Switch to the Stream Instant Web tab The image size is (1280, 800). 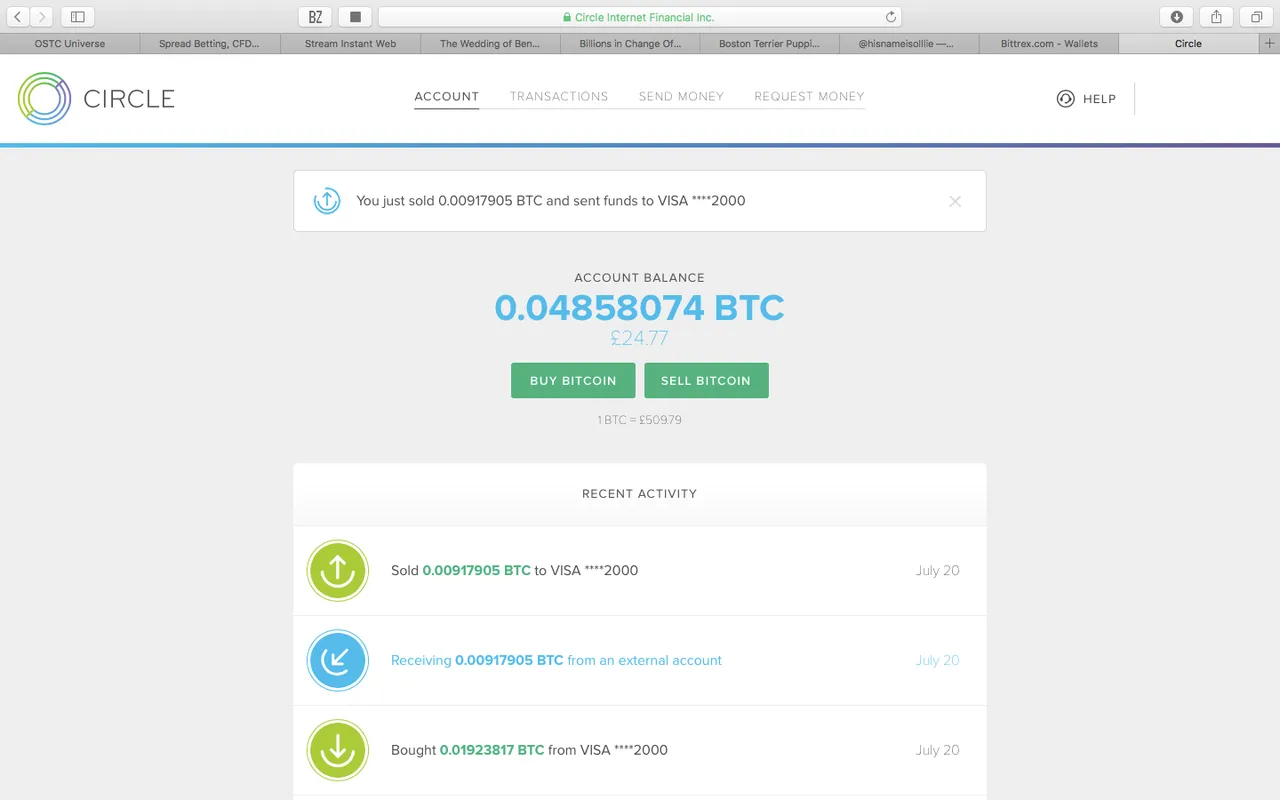point(350,44)
